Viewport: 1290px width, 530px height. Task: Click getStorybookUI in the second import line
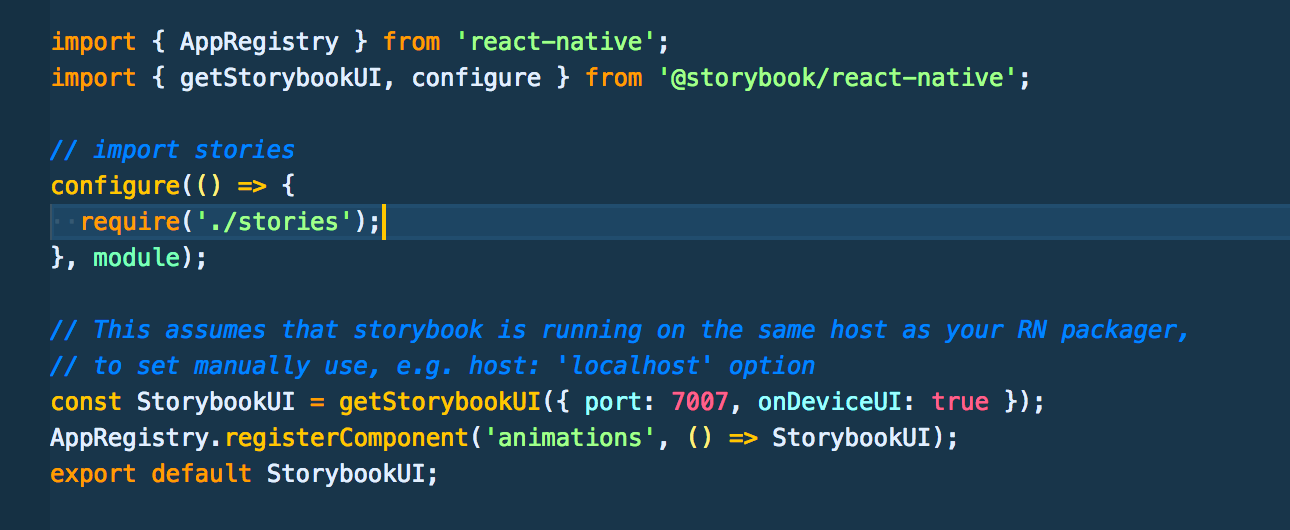[279, 78]
